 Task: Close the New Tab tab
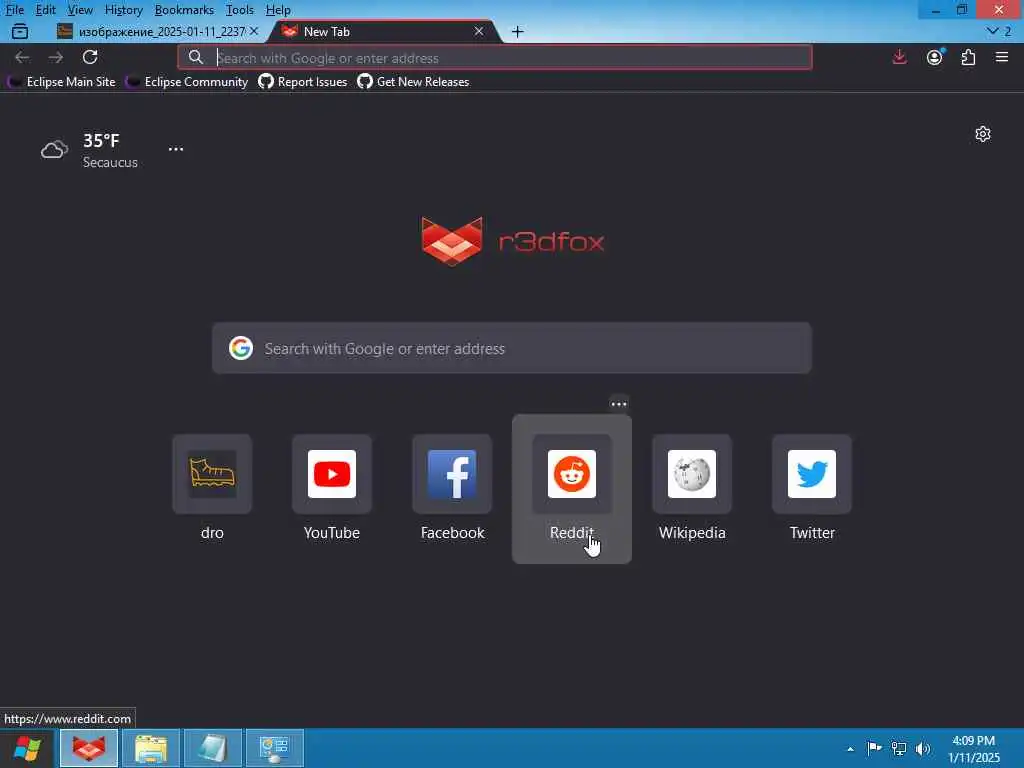tap(479, 31)
